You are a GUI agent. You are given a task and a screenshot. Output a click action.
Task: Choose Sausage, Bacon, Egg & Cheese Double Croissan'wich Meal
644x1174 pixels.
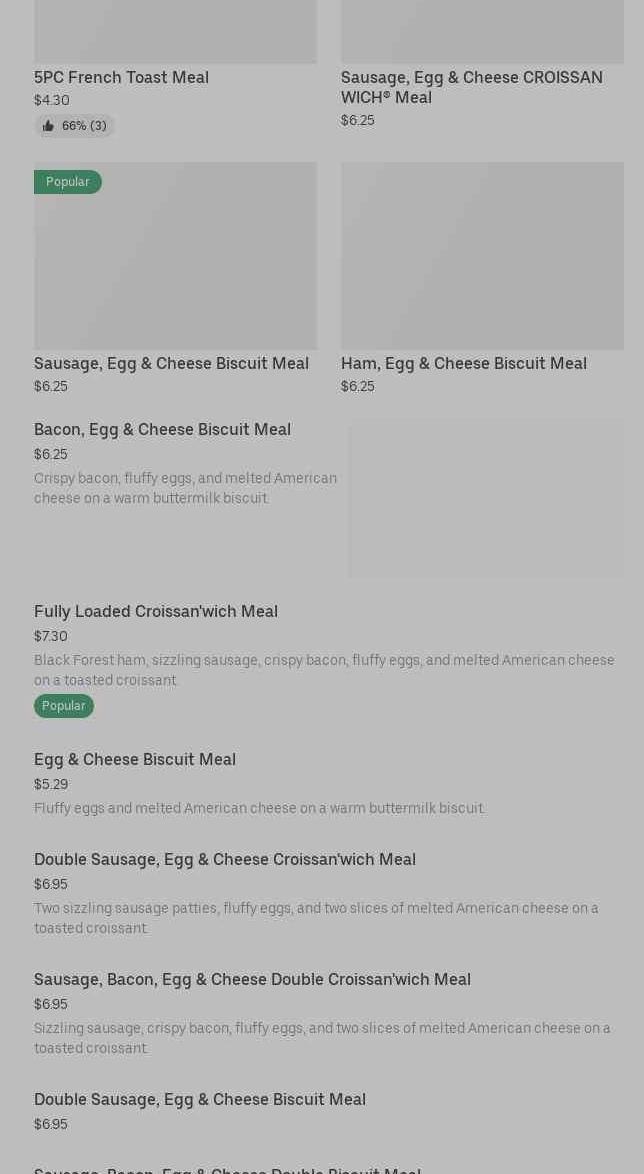click(x=252, y=979)
